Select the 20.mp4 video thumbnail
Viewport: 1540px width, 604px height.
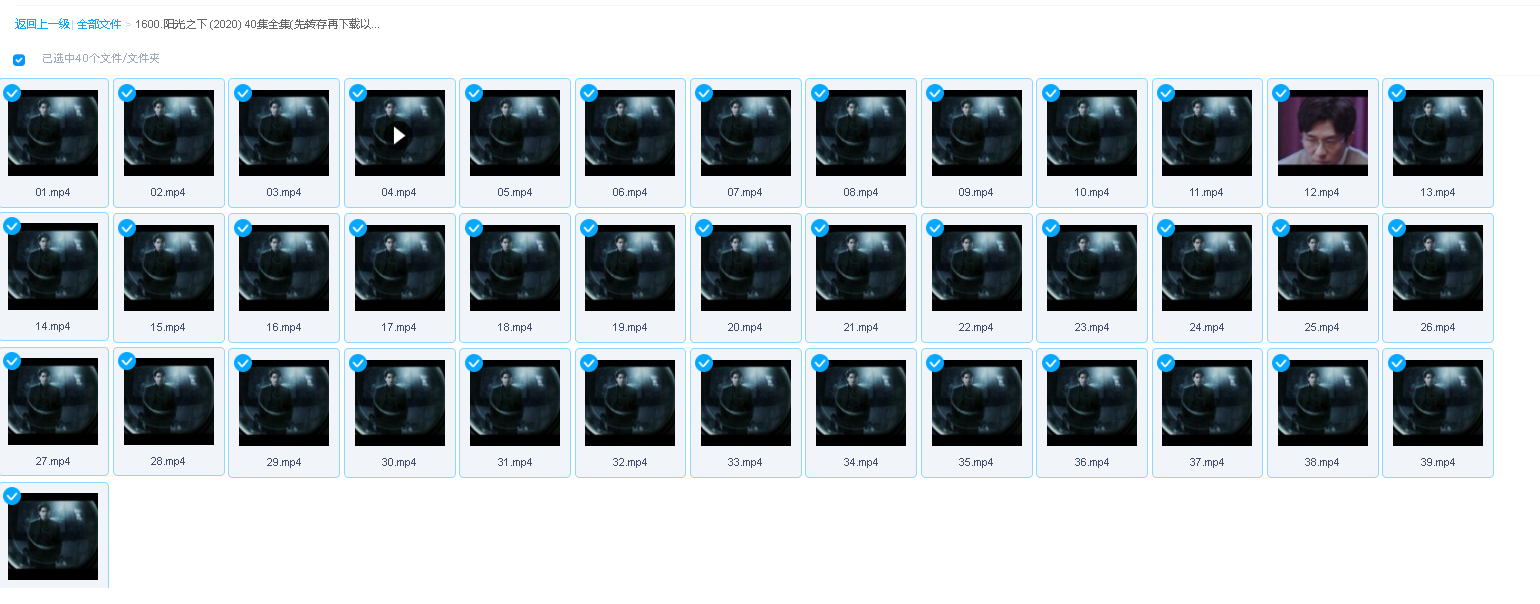tap(745, 268)
